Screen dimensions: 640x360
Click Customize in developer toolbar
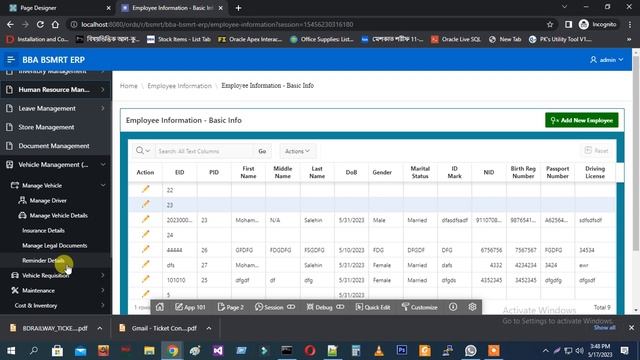419,307
